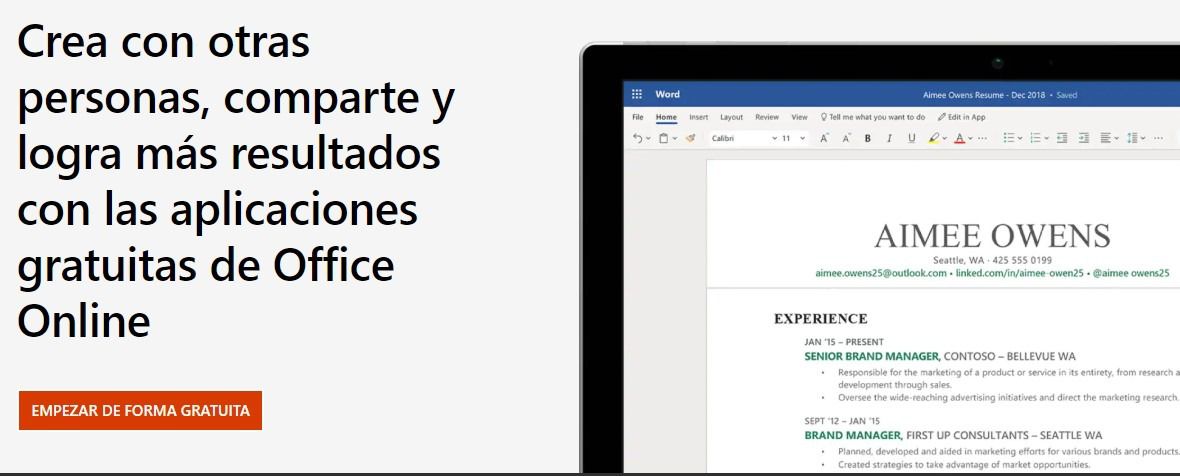Click the Grow Font icon
The image size is (1180, 476).
[825, 138]
